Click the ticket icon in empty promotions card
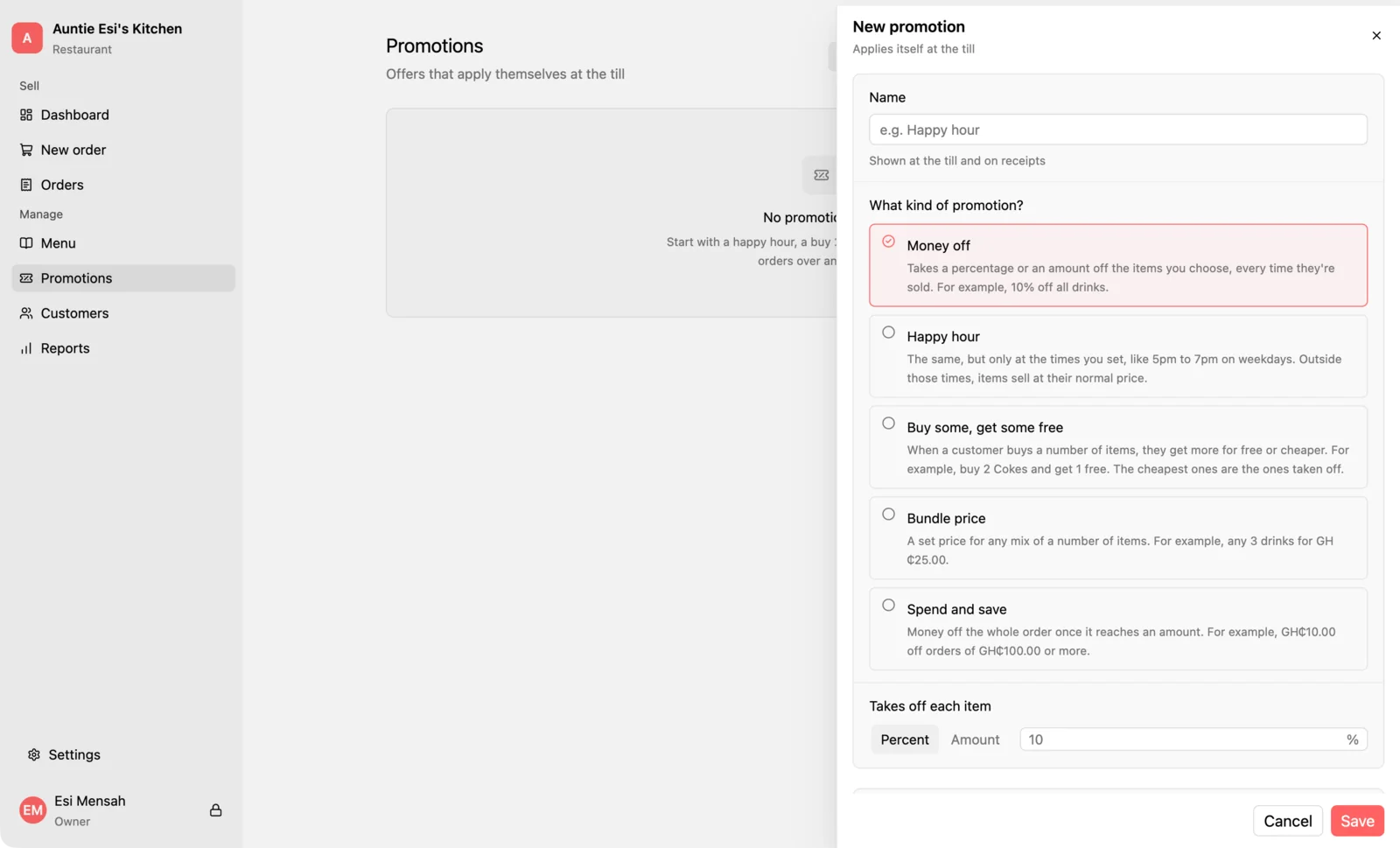This screenshot has width=1400, height=848. (x=821, y=175)
